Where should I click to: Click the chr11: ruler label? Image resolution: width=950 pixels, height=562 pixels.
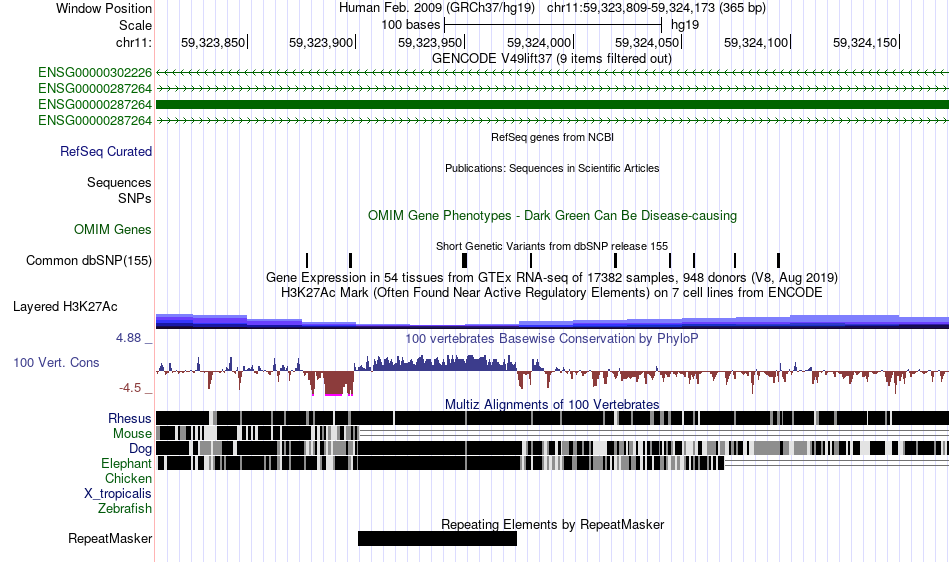pos(134,42)
